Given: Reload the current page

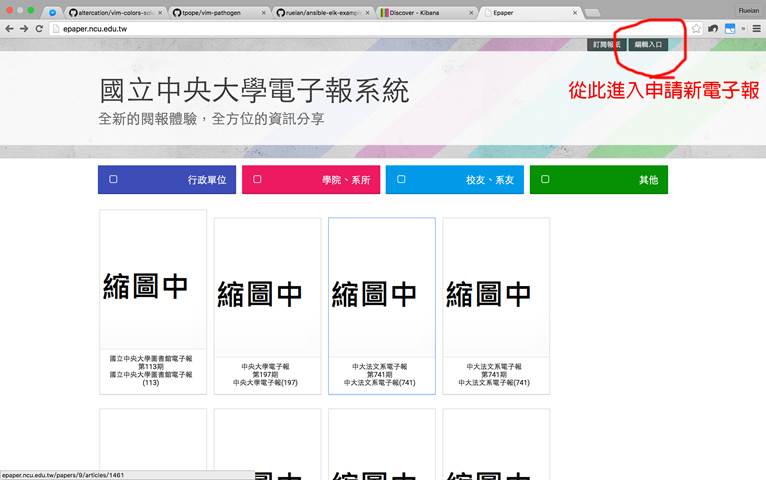Looking at the screenshot, I should [39, 29].
